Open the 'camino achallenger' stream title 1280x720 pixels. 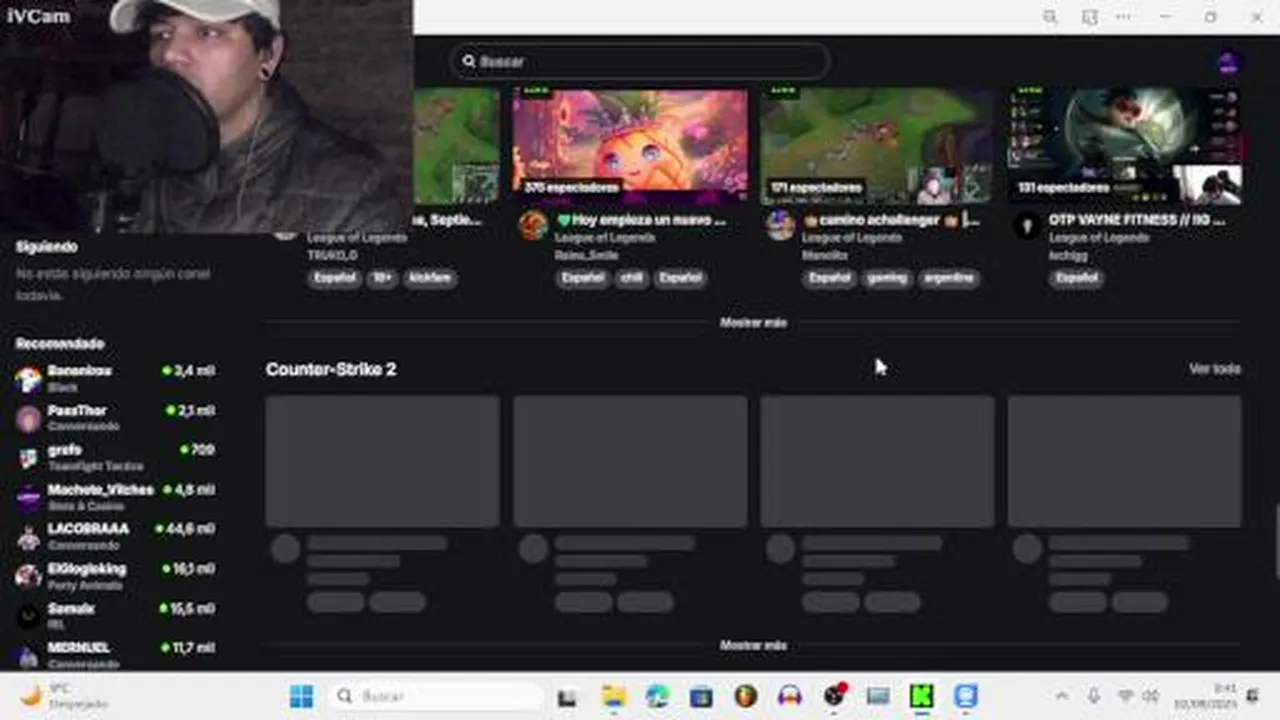(892, 220)
